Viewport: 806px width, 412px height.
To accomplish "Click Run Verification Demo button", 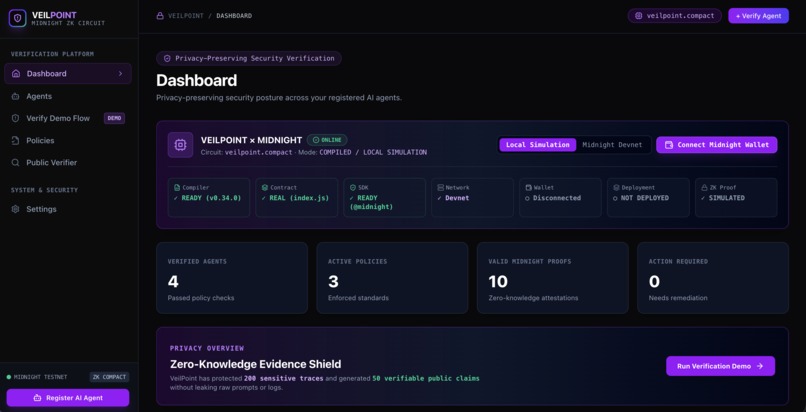I will pos(720,366).
